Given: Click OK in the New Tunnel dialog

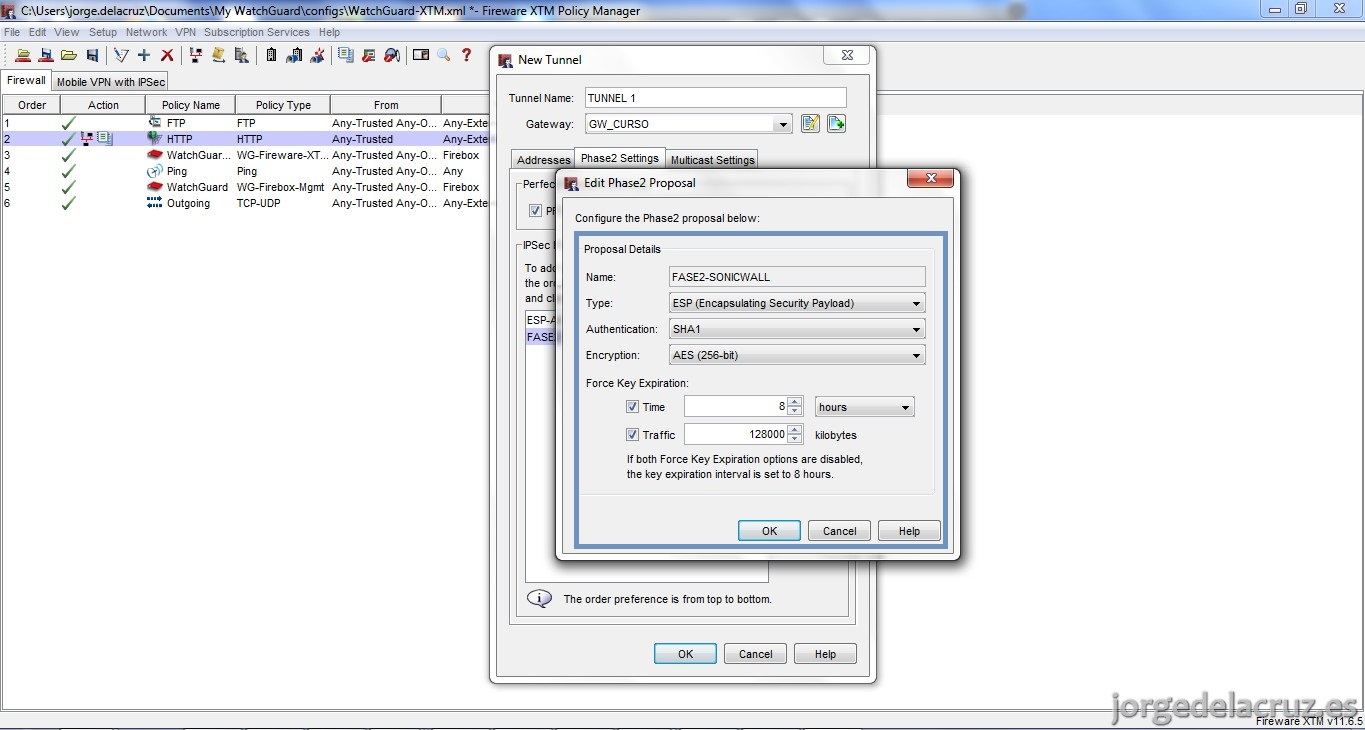Looking at the screenshot, I should click(685, 654).
